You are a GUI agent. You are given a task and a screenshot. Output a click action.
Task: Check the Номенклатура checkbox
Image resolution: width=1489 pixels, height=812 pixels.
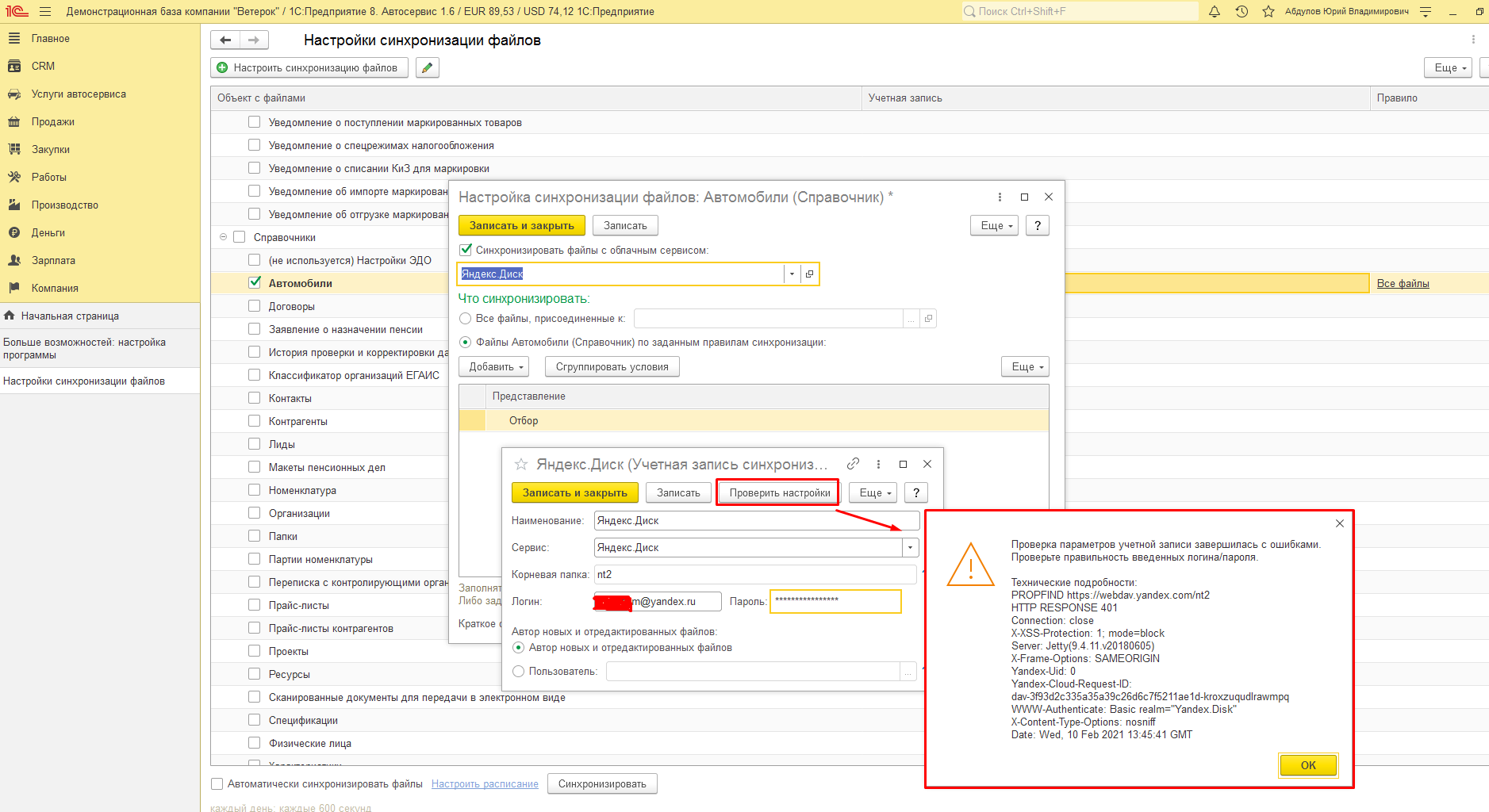[255, 489]
